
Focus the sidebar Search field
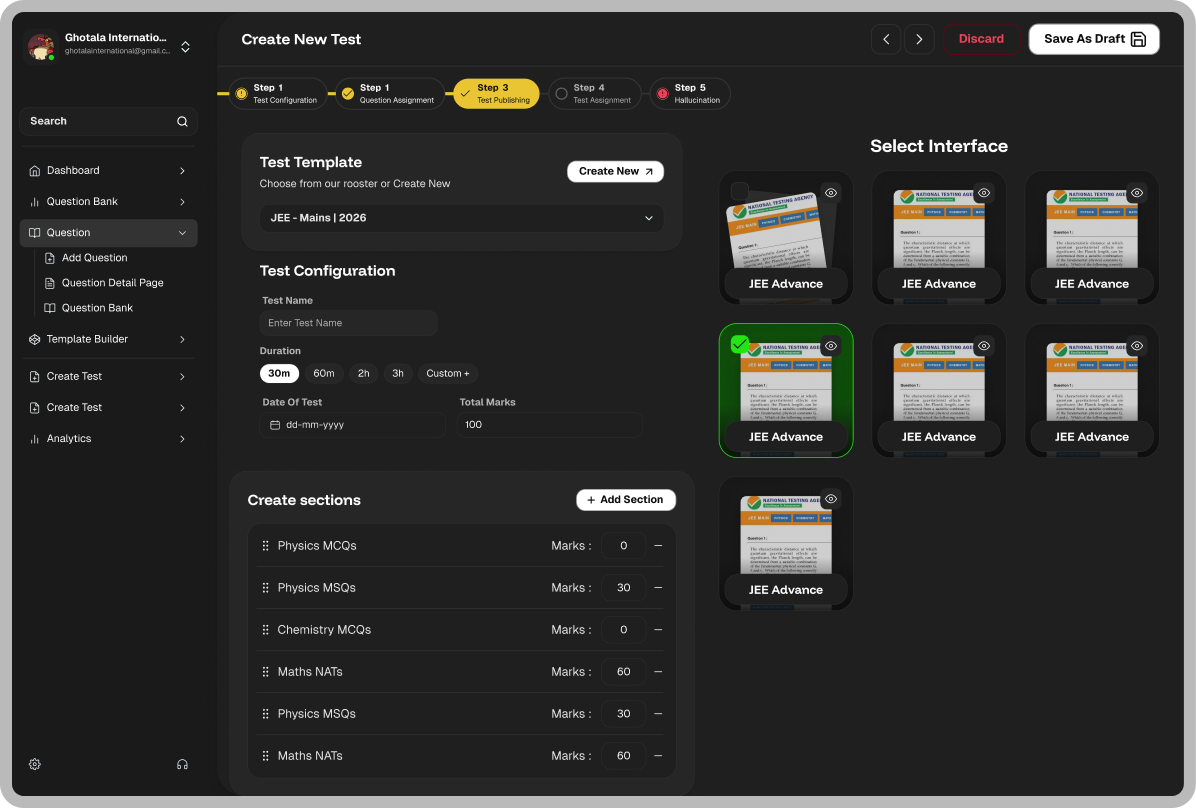(108, 121)
